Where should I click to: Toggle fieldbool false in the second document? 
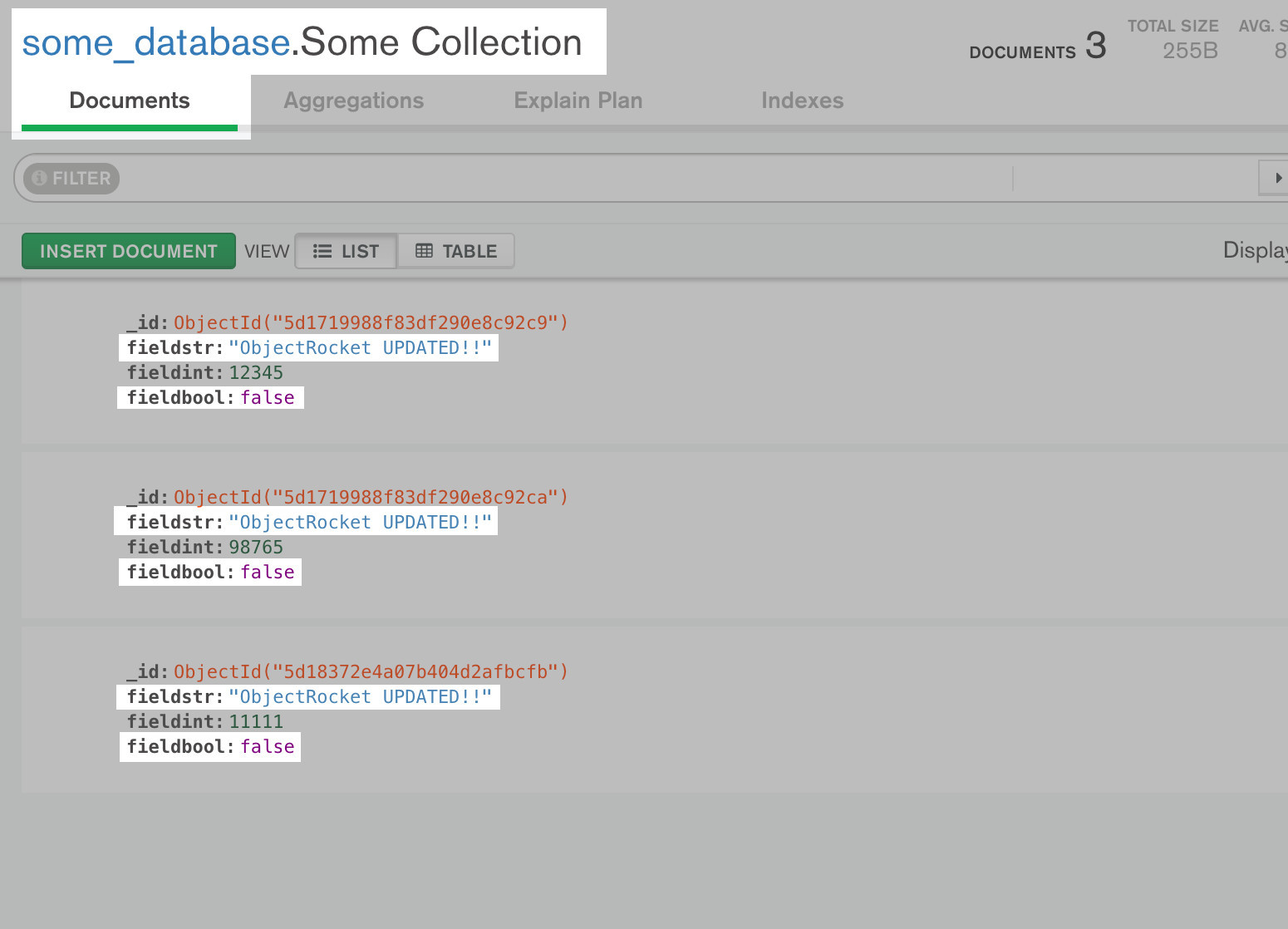coord(267,572)
